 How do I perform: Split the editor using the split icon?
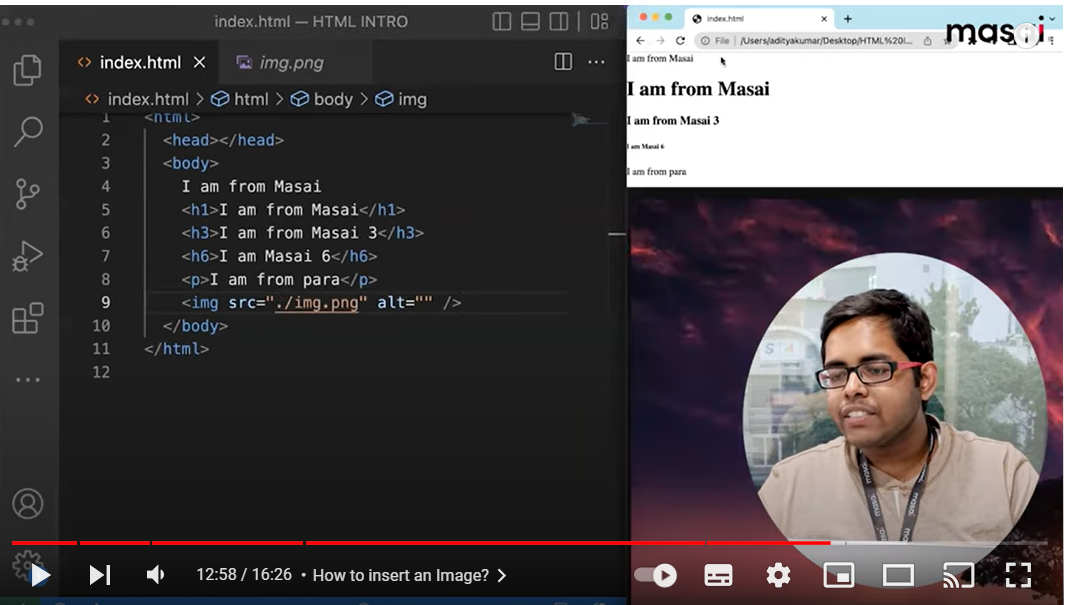point(564,62)
